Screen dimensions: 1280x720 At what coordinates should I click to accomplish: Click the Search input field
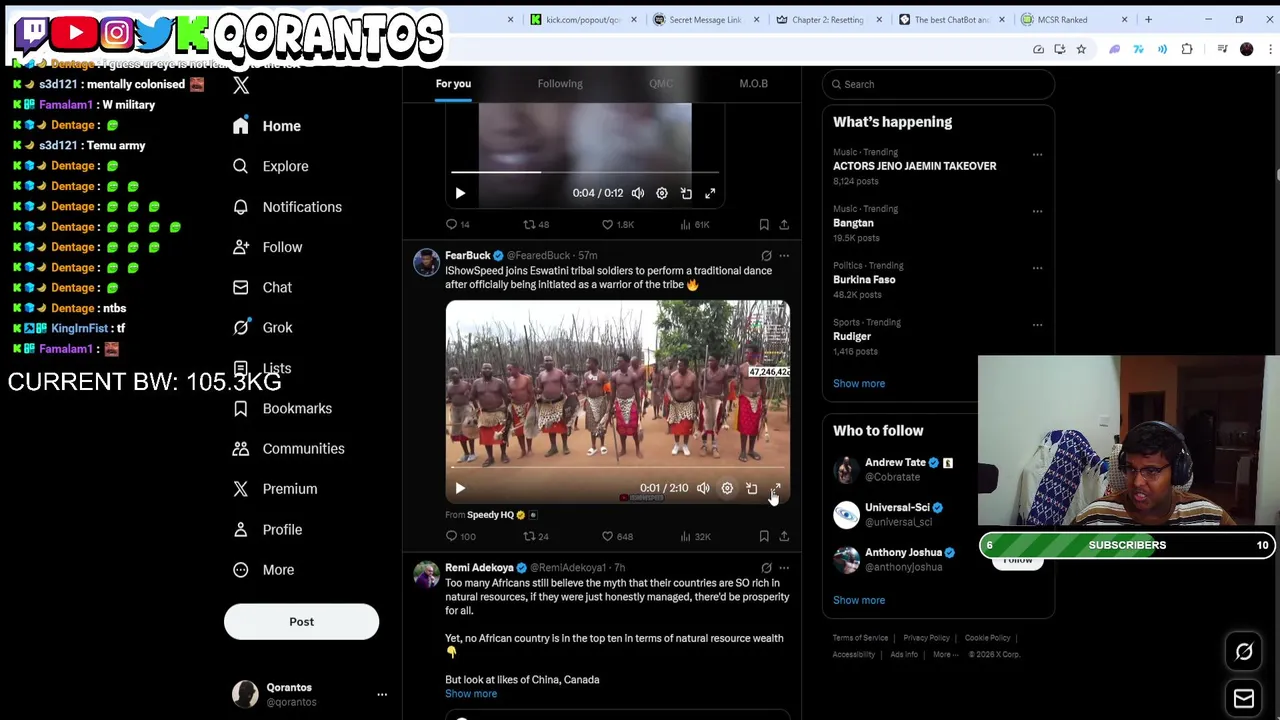pyautogui.click(x=939, y=84)
